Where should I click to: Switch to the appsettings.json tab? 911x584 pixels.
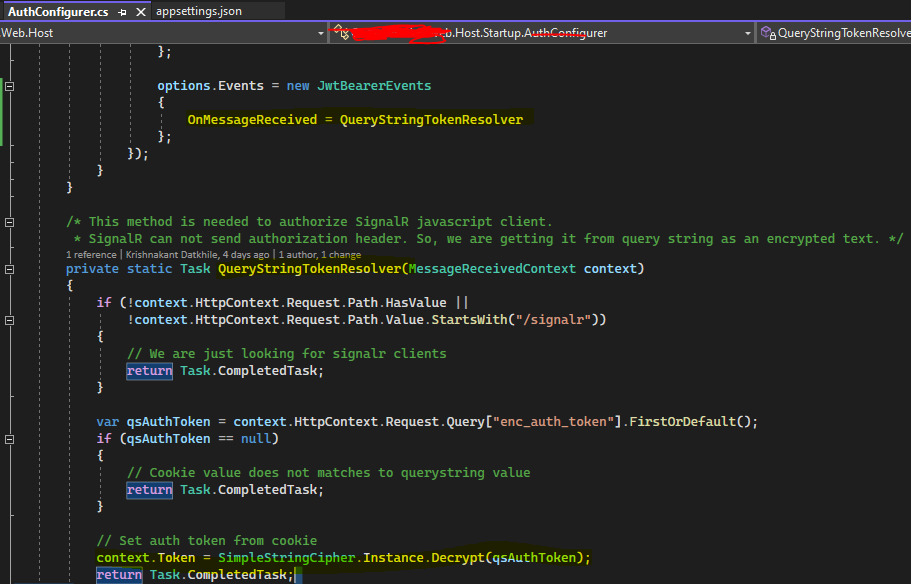[x=197, y=11]
